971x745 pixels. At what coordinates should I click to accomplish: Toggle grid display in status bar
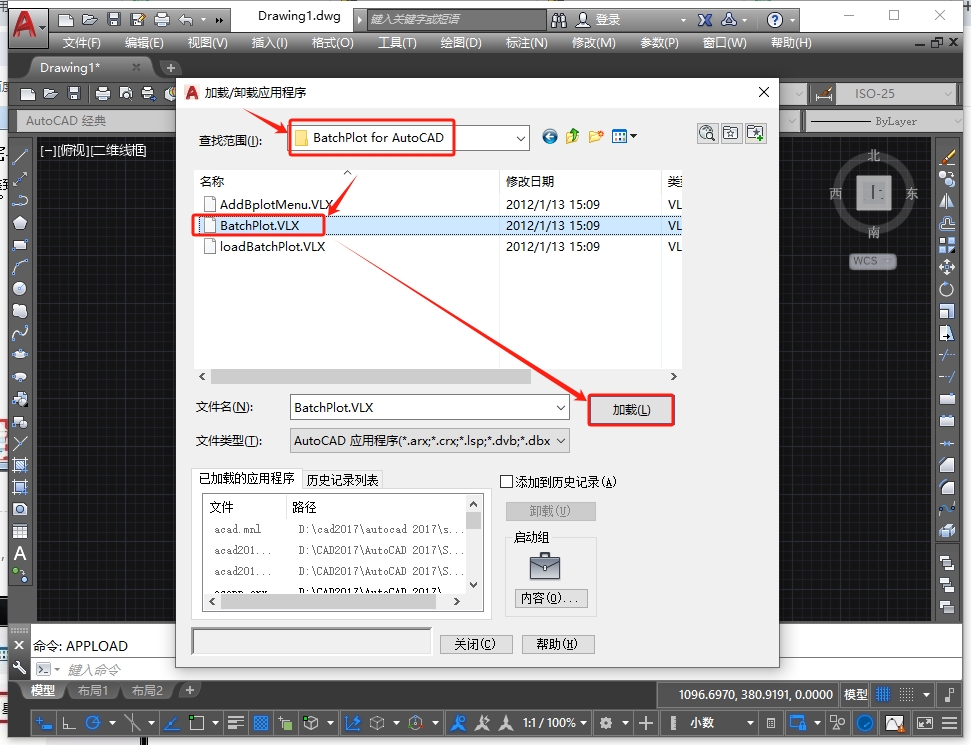click(x=883, y=694)
